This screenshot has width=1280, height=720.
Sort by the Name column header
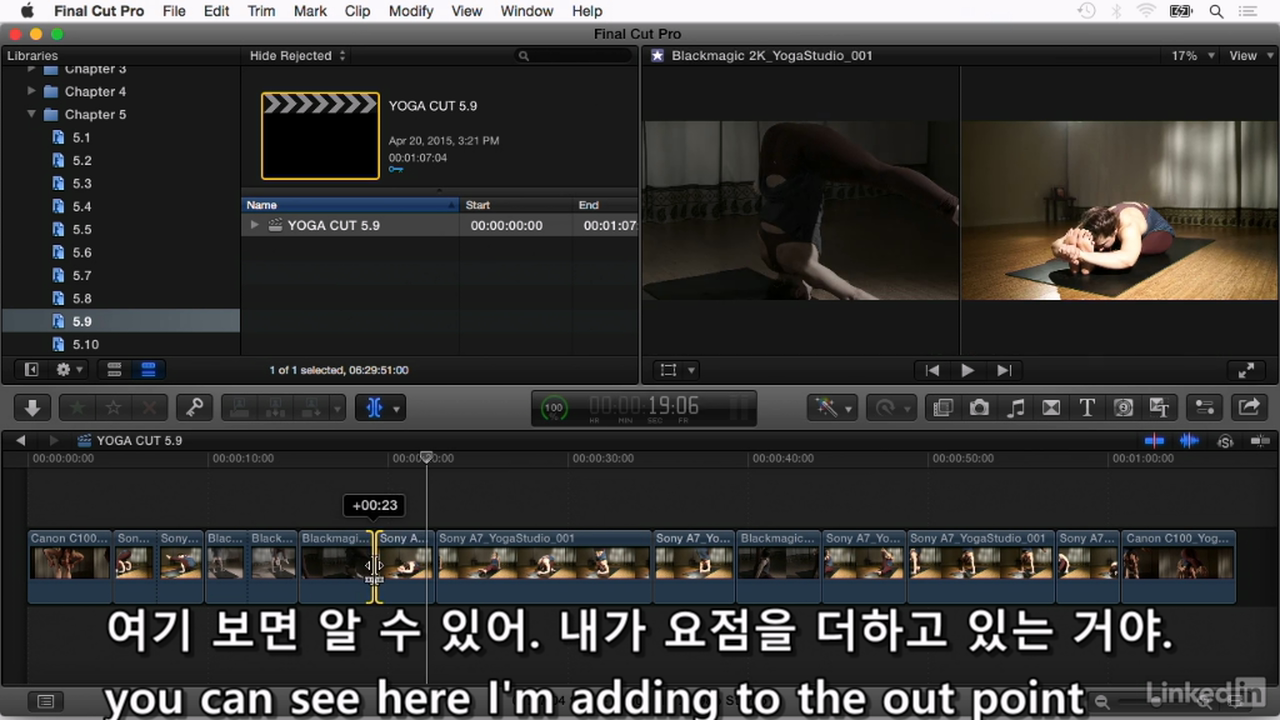(x=350, y=205)
